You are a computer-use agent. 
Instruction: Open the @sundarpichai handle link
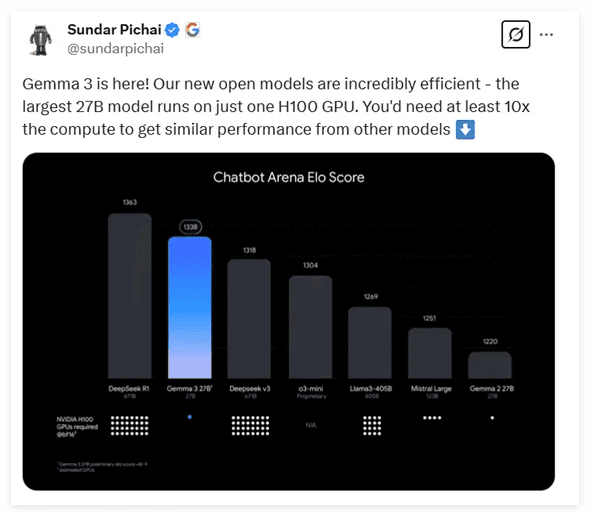click(x=116, y=49)
